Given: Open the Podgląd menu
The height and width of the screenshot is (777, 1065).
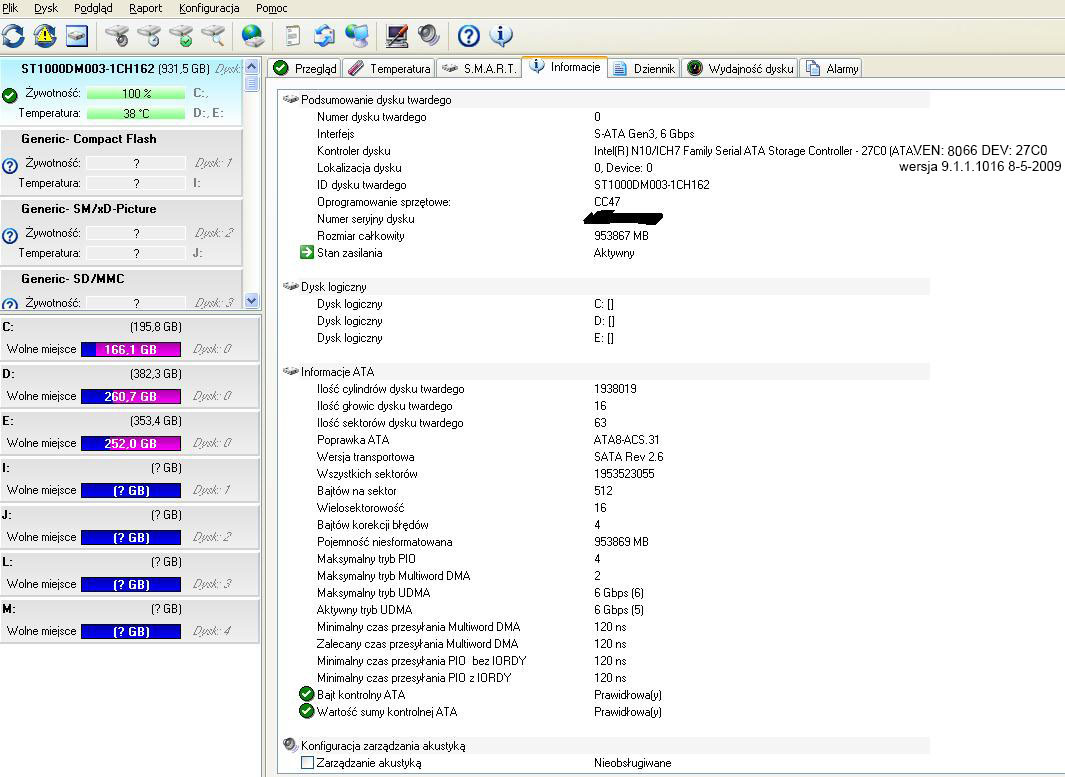Looking at the screenshot, I should (x=93, y=8).
